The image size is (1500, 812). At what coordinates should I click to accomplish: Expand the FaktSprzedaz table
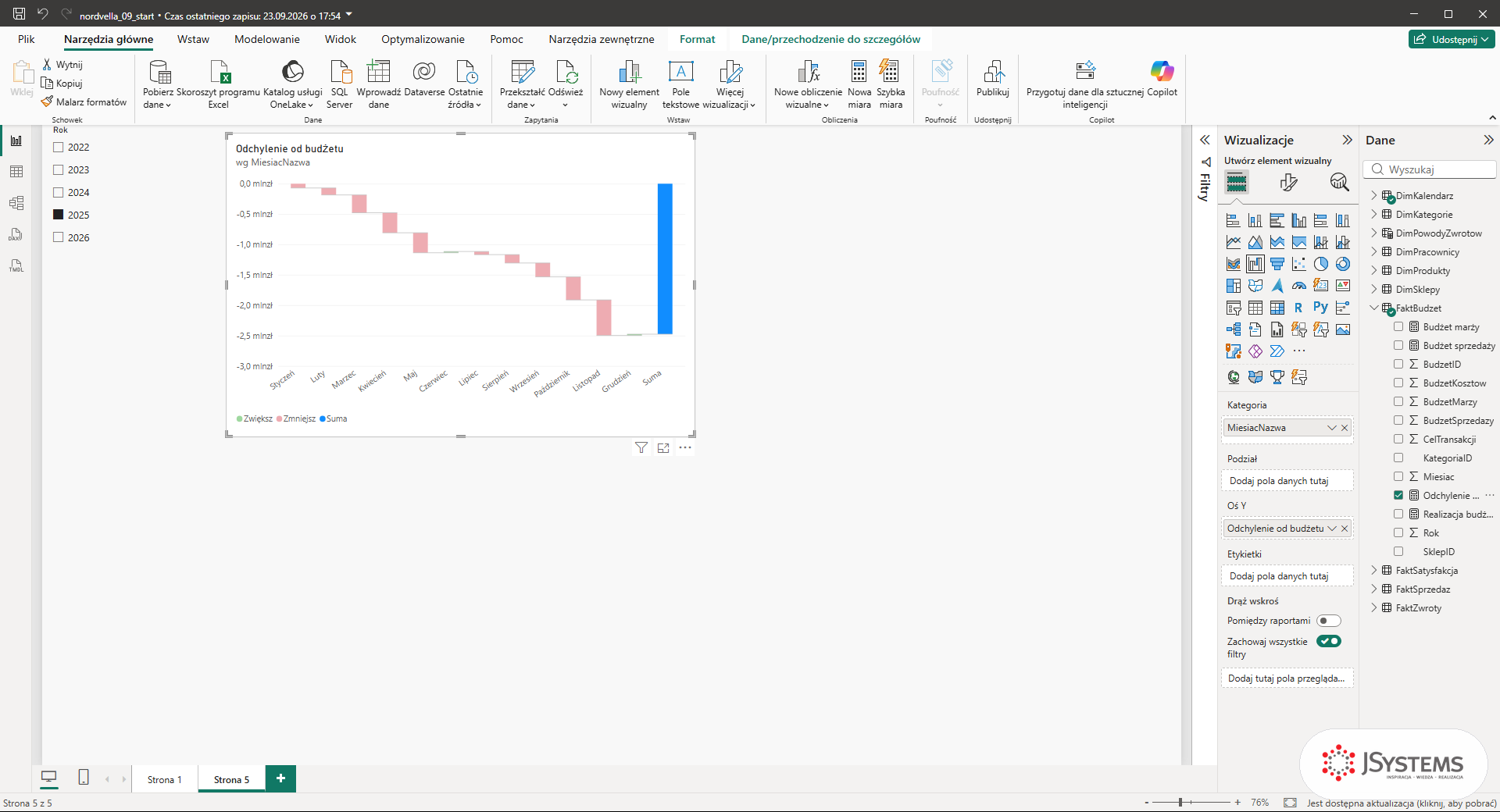tap(1374, 589)
